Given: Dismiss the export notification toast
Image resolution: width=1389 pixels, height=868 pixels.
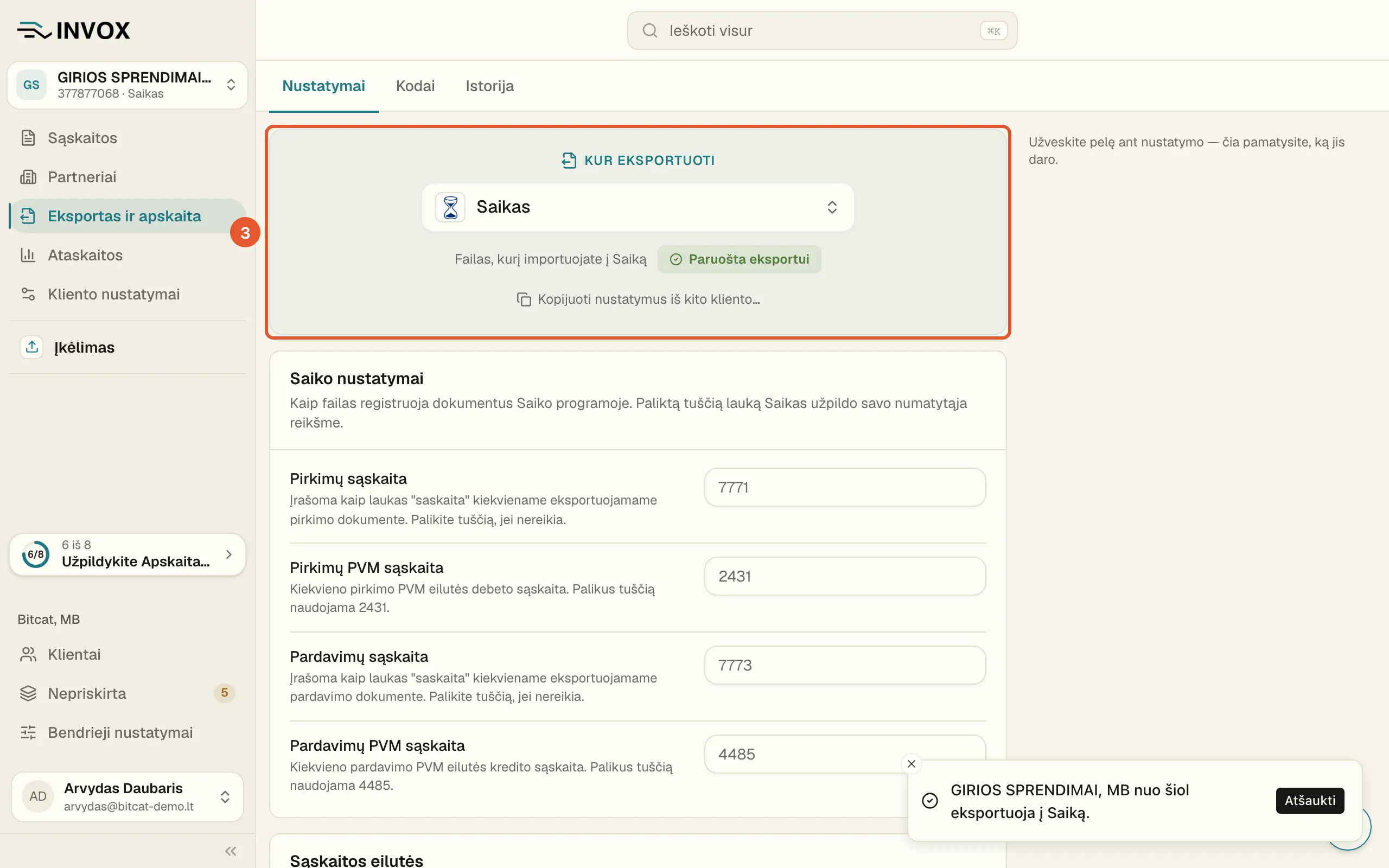Looking at the screenshot, I should pos(912,763).
